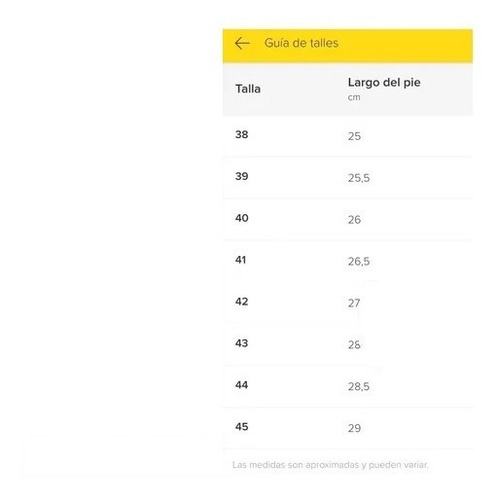Screen dimensions: 497x500
Task: Select size 42 row
Action: click(348, 302)
